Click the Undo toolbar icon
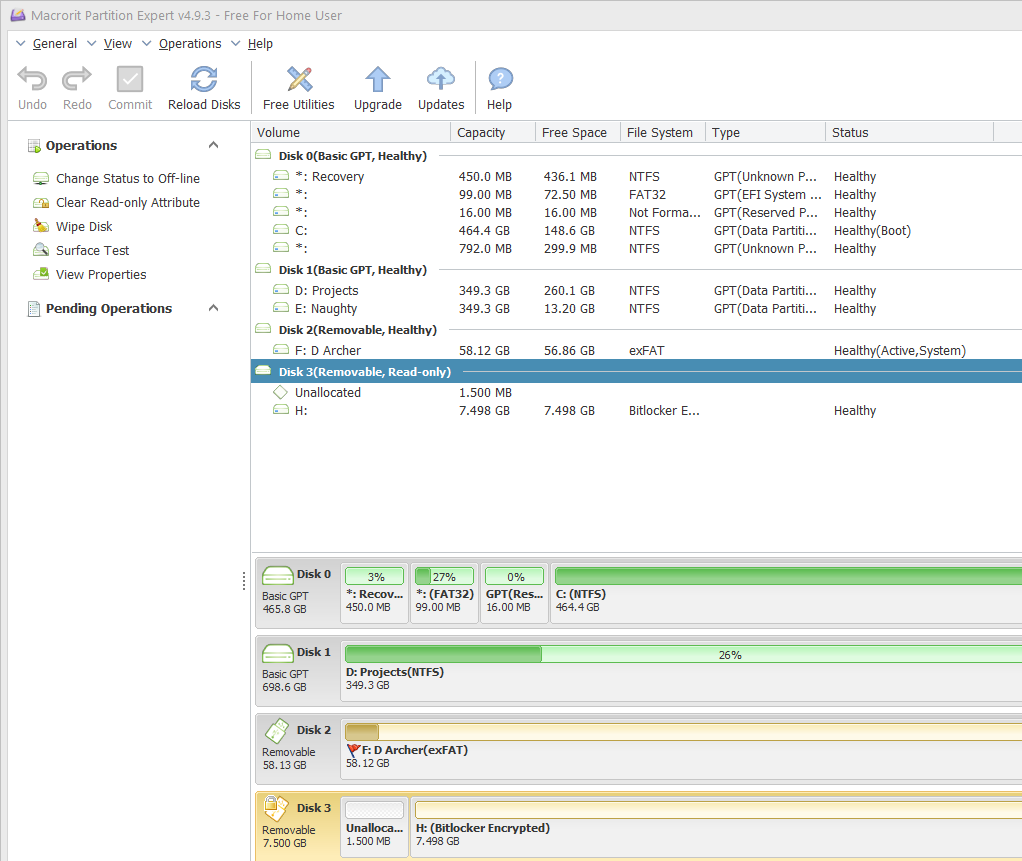1022x861 pixels. pos(32,79)
